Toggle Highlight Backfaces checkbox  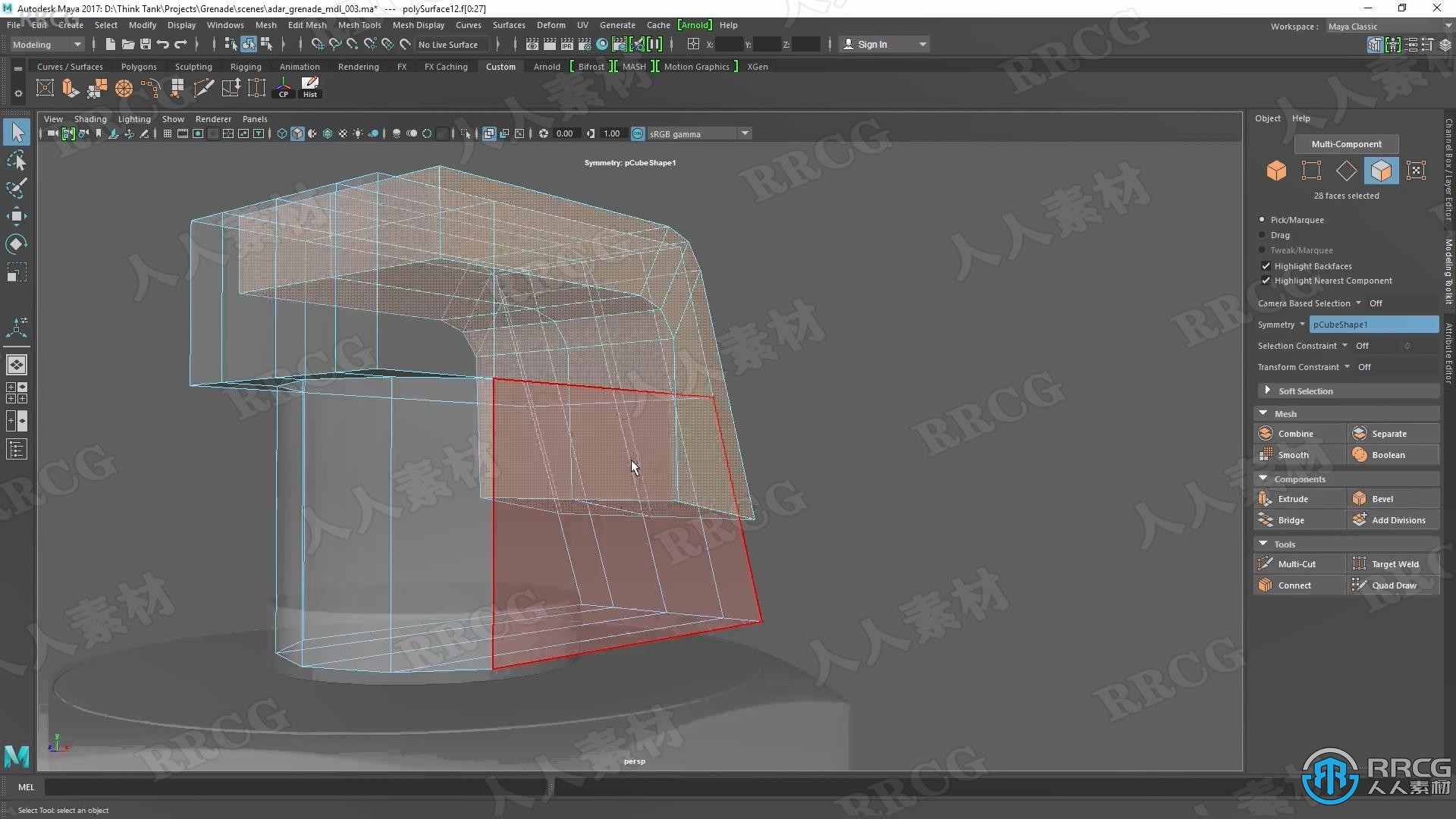tap(1264, 265)
